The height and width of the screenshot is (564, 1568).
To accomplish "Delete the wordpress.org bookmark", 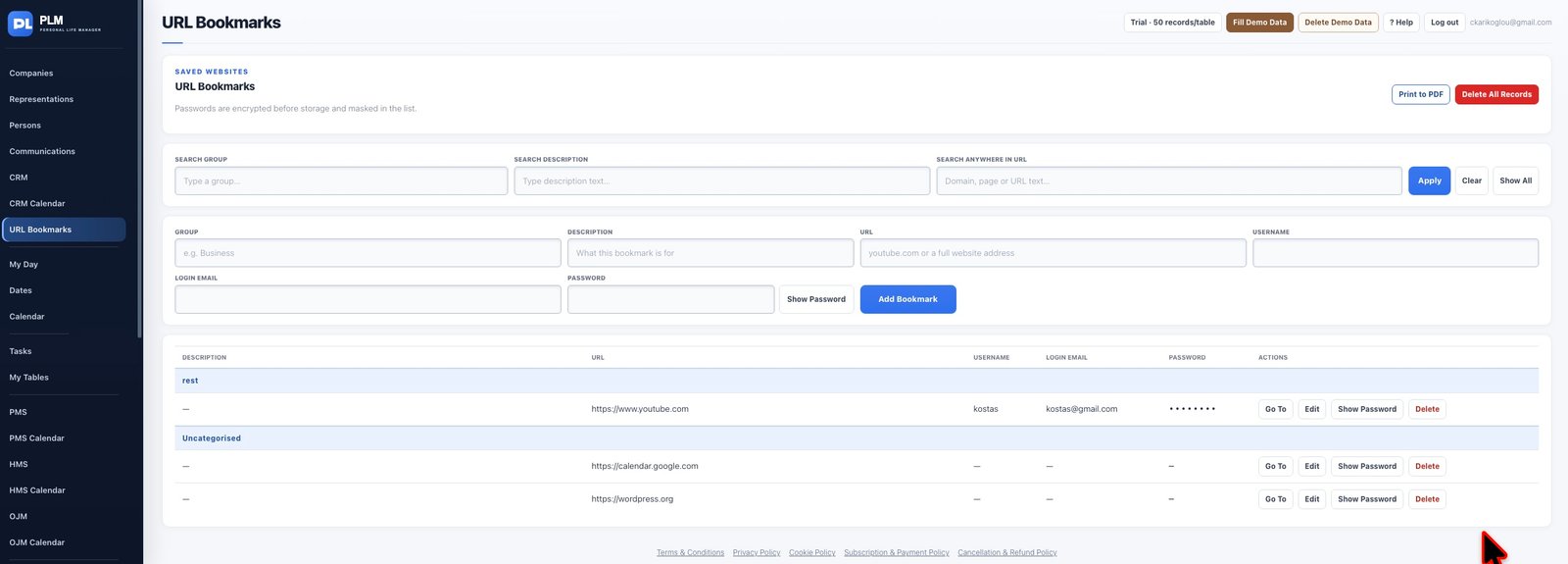I will tap(1427, 499).
